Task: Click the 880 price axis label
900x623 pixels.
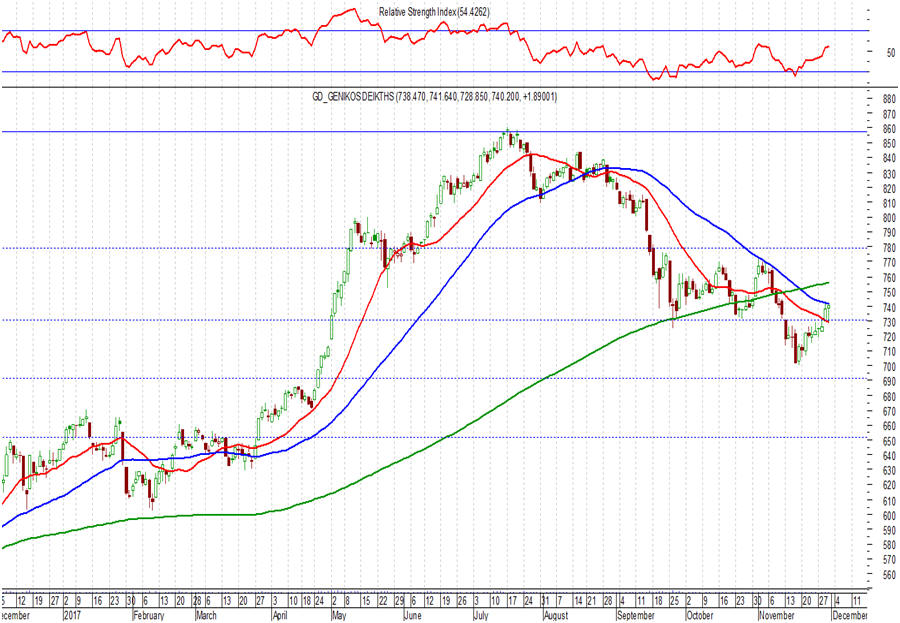Action: tap(889, 99)
